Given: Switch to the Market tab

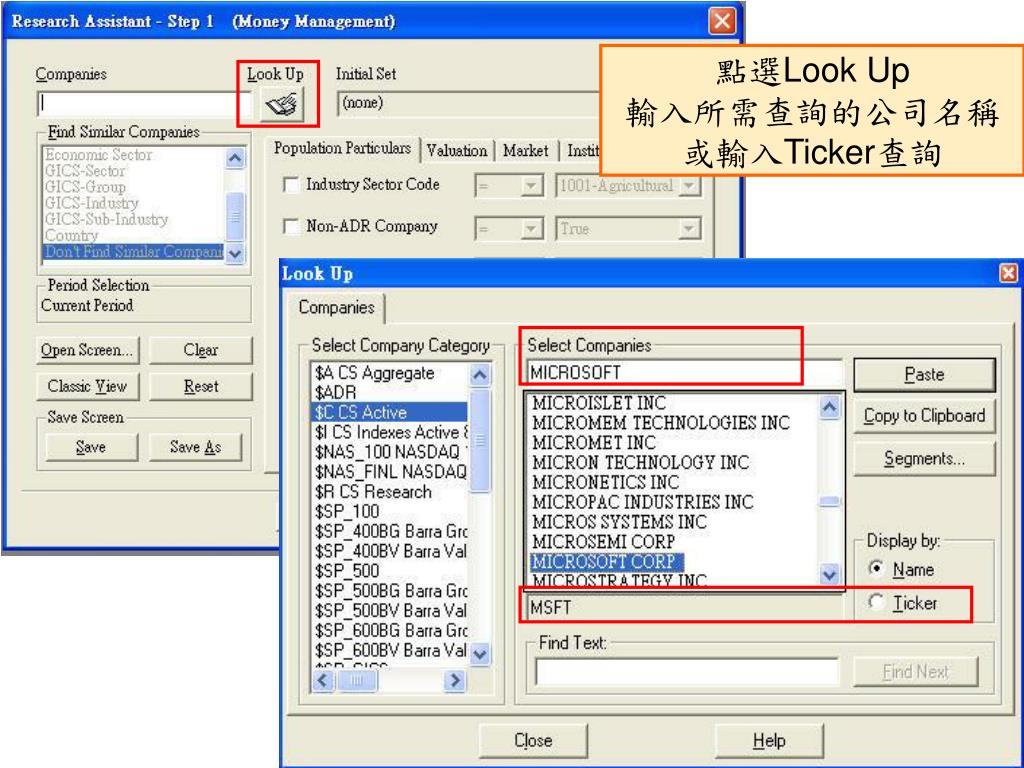Looking at the screenshot, I should tap(525, 151).
